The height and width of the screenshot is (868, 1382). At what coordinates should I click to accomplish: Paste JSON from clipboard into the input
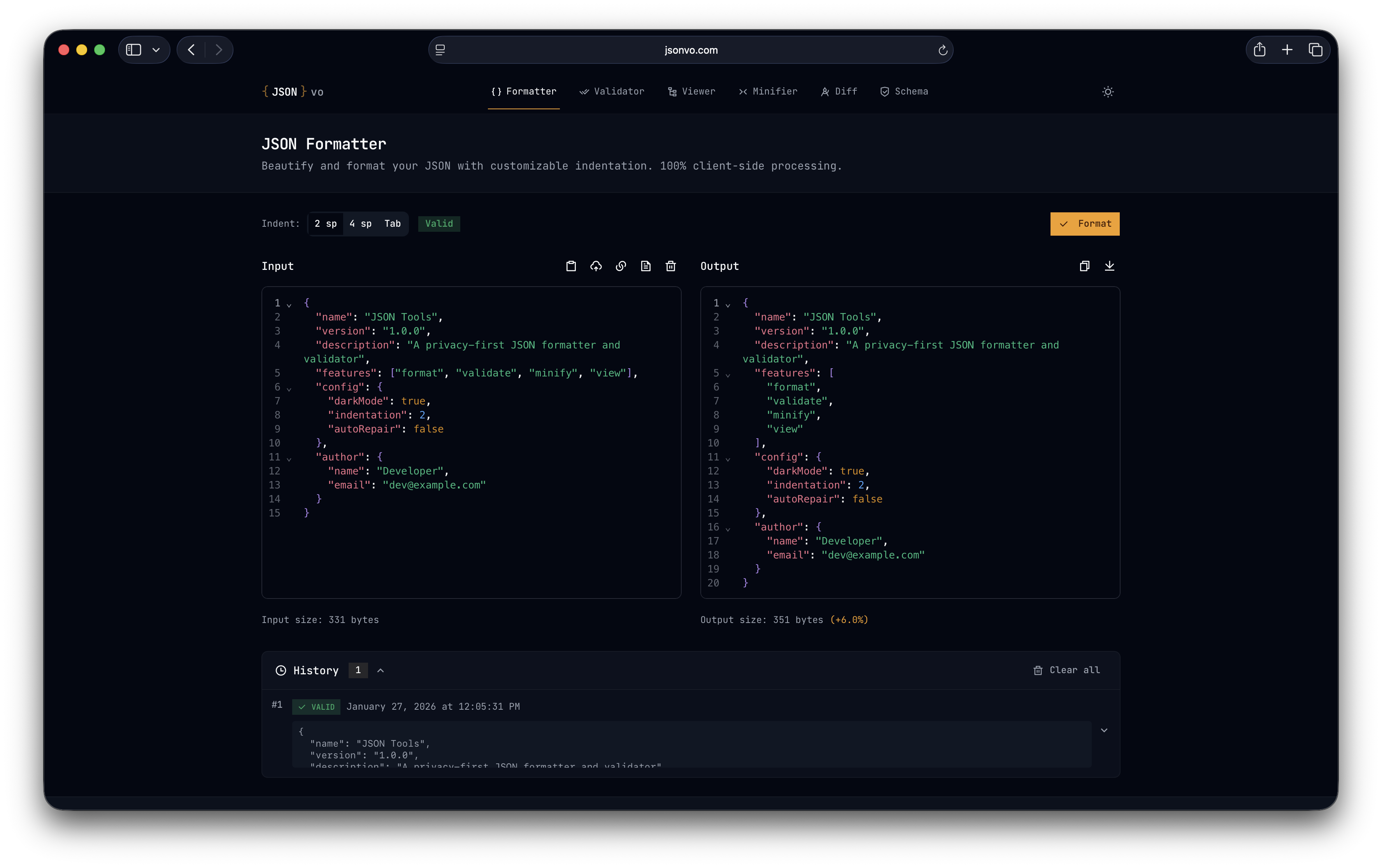571,266
